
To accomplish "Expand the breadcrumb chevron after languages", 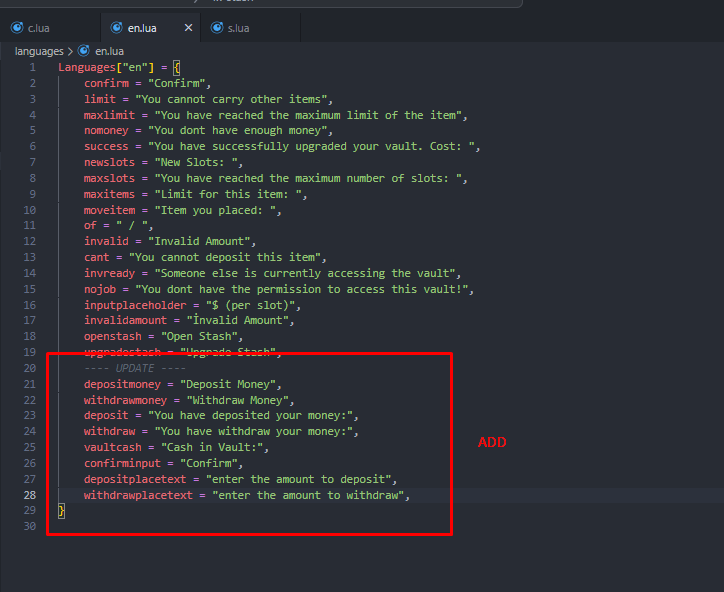I will pyautogui.click(x=70, y=51).
